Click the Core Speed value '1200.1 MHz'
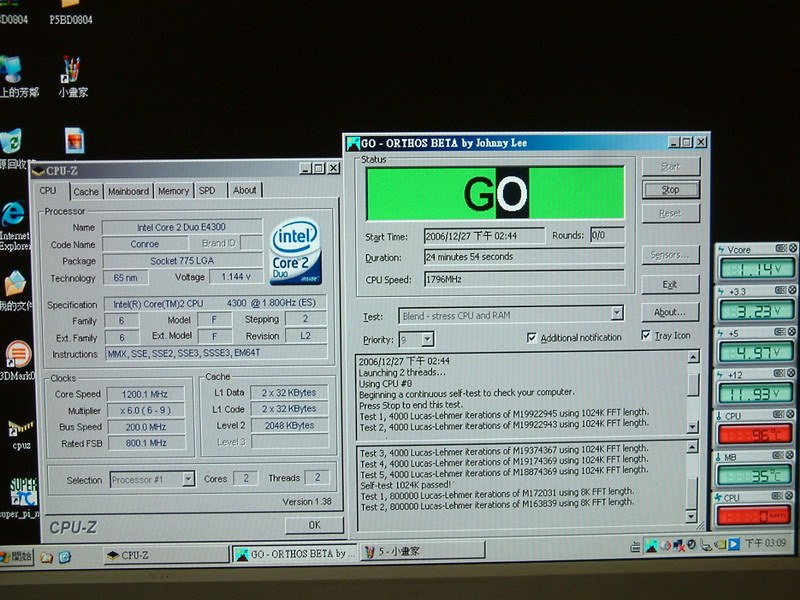 pyautogui.click(x=145, y=394)
